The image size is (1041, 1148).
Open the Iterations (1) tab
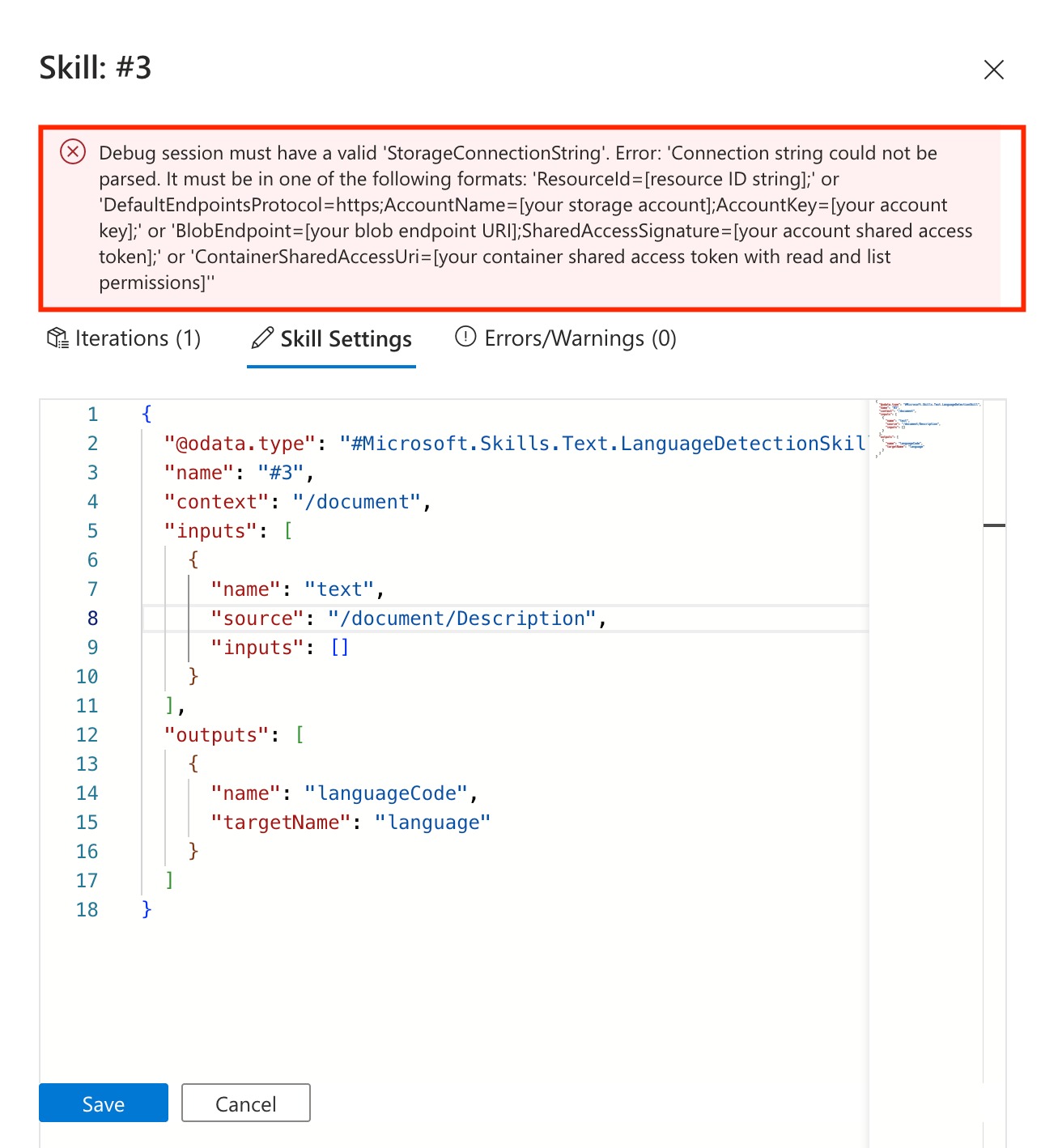point(124,338)
